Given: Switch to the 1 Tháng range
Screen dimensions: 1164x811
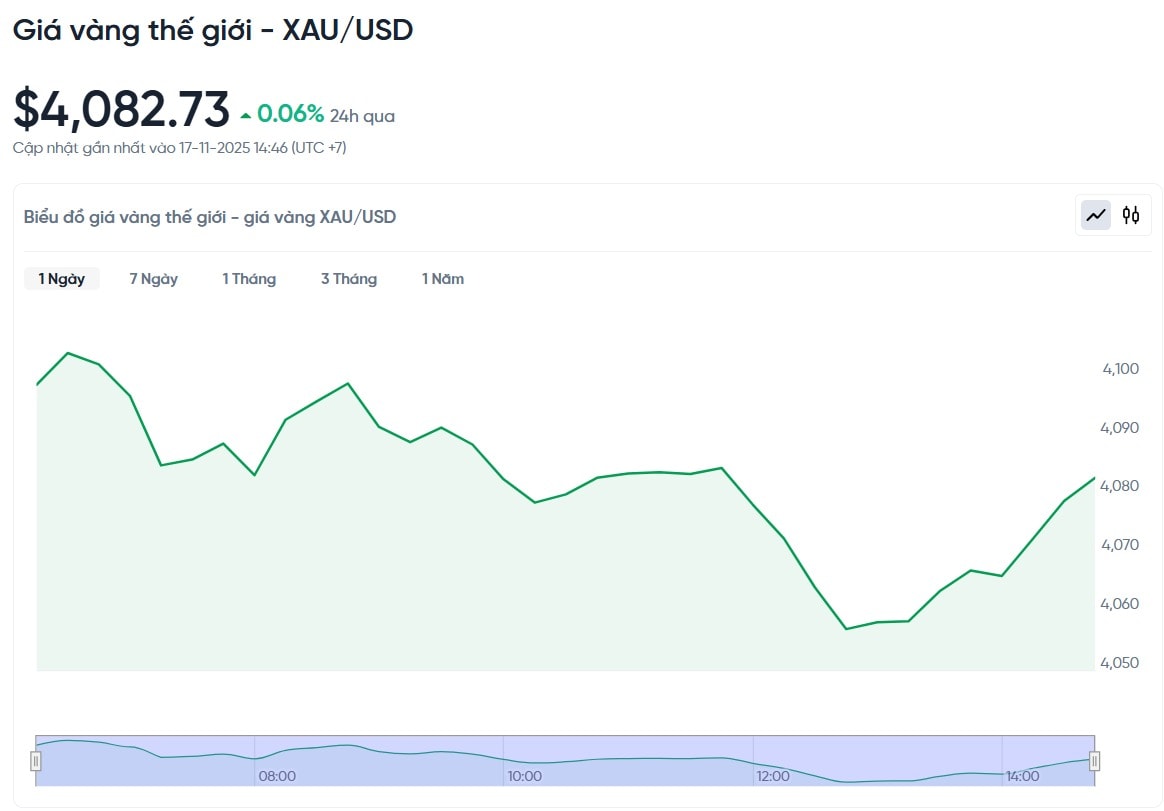Looking at the screenshot, I should point(249,279).
